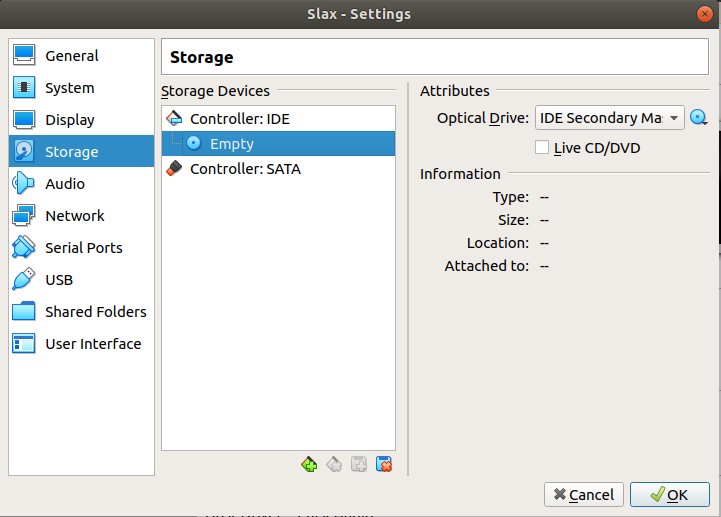Go to USB settings
The width and height of the screenshot is (721, 517).
[x=81, y=279]
